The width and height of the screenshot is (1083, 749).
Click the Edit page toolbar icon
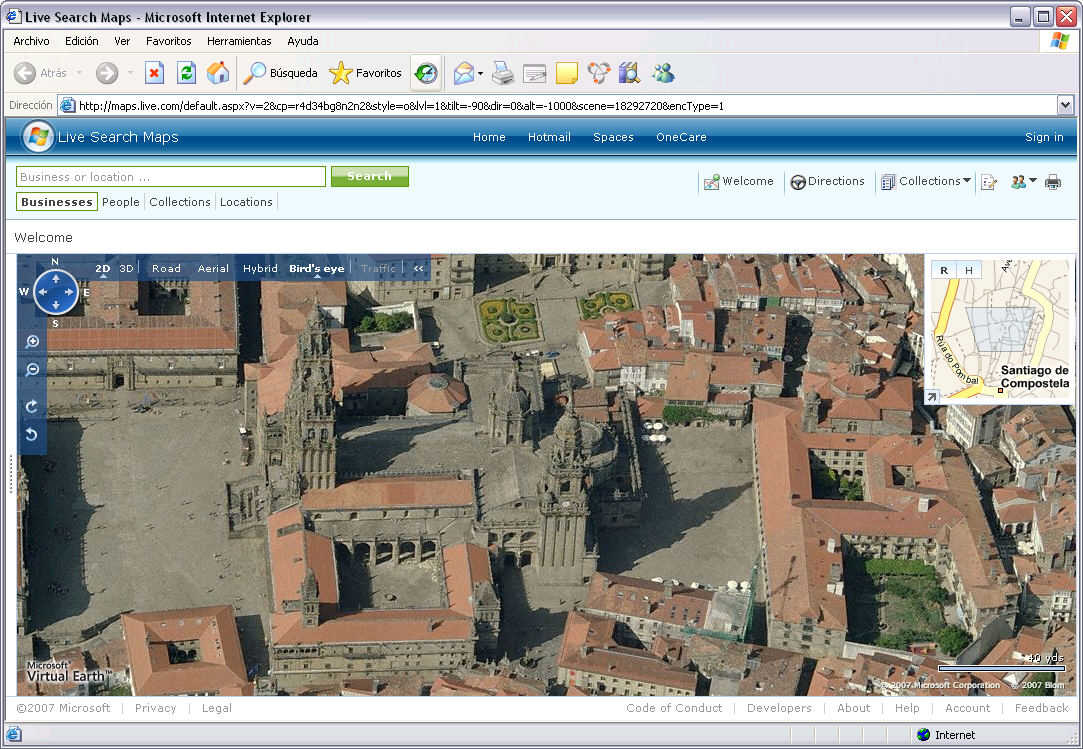[x=535, y=73]
